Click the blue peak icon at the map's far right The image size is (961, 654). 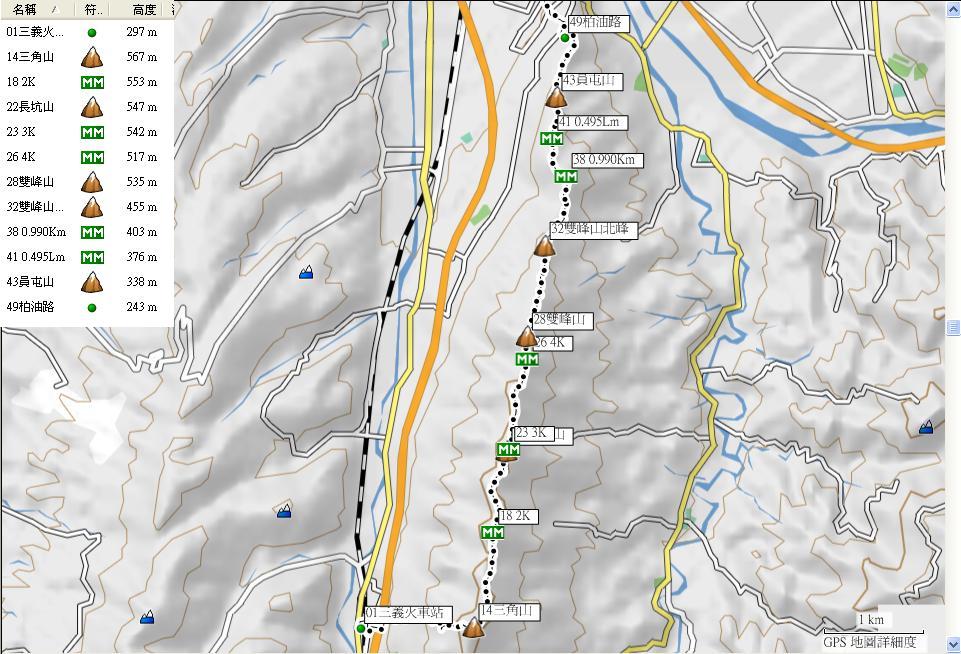[x=926, y=427]
